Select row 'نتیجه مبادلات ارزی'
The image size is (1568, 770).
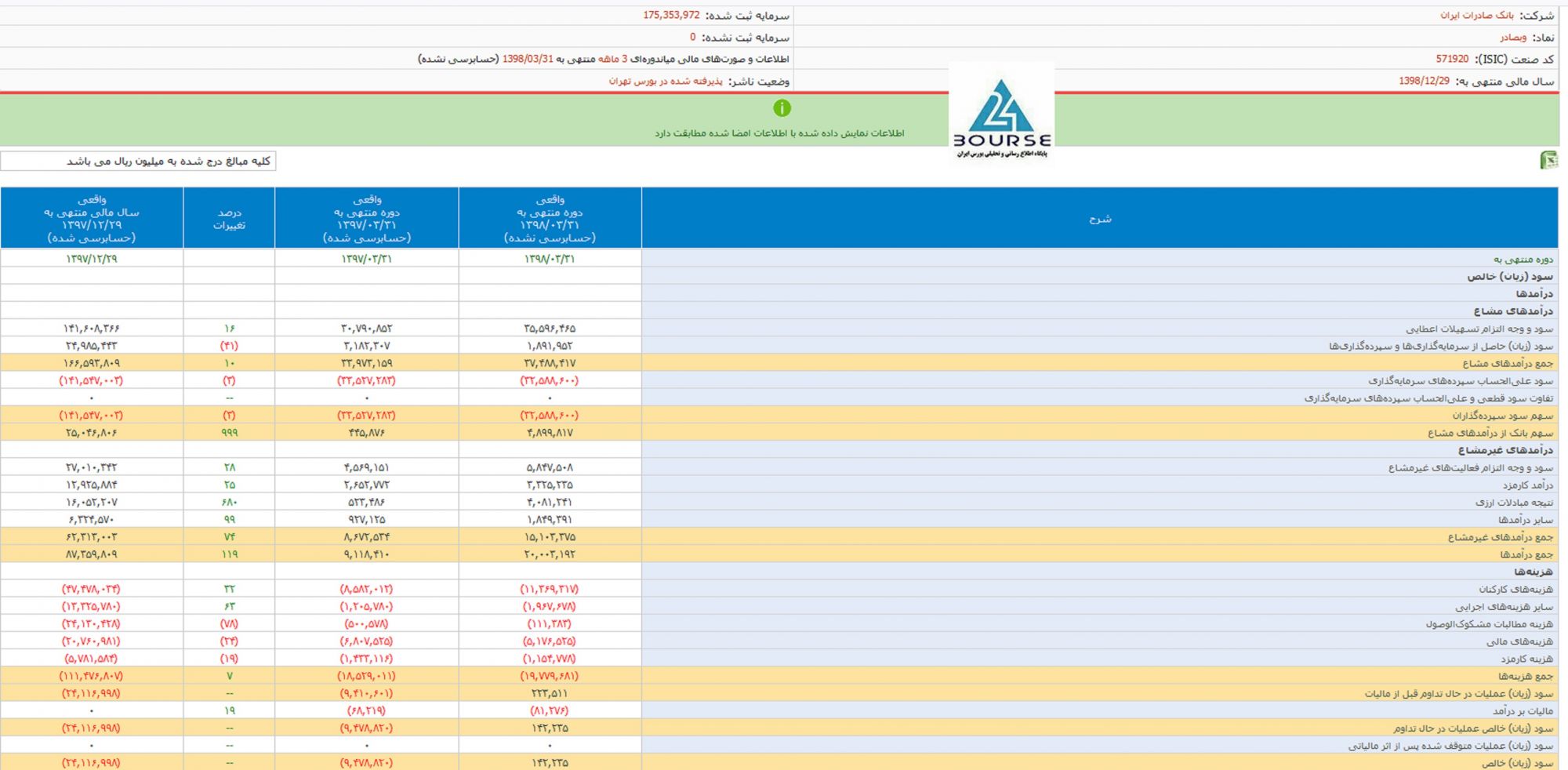coord(779,502)
